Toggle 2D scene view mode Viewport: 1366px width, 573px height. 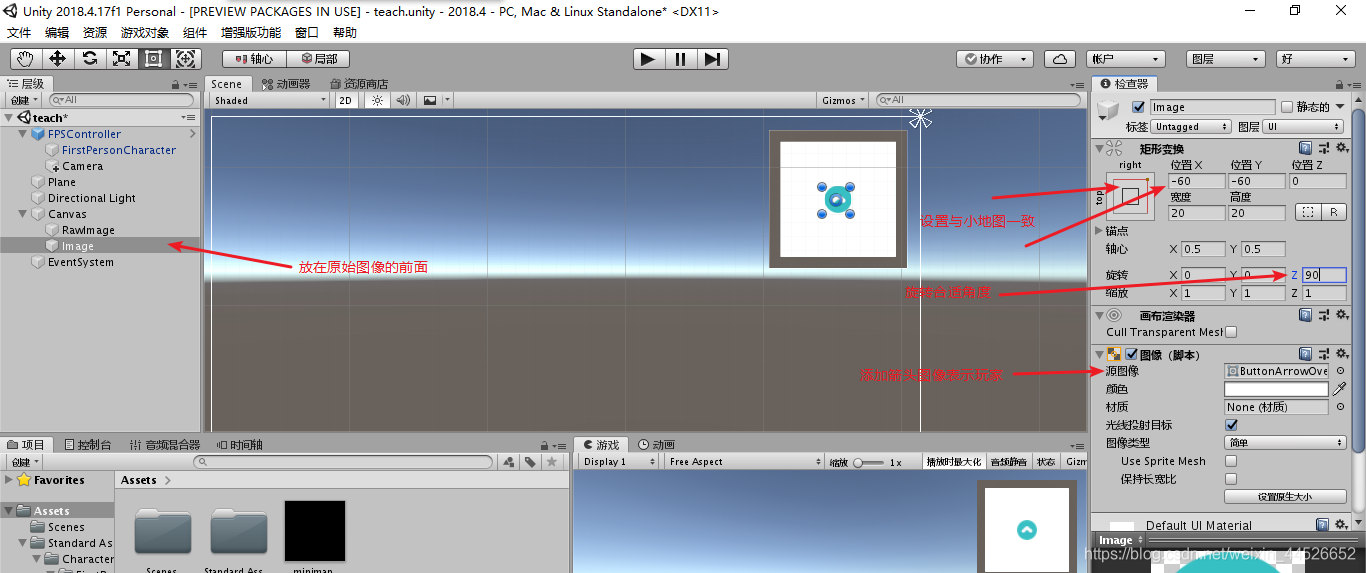click(x=346, y=100)
